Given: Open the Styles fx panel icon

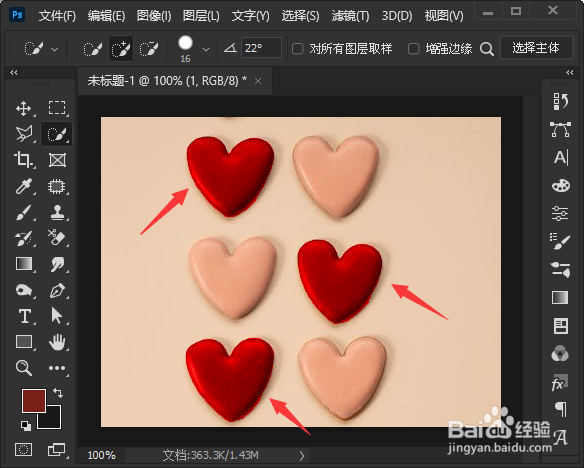Looking at the screenshot, I should click(560, 382).
